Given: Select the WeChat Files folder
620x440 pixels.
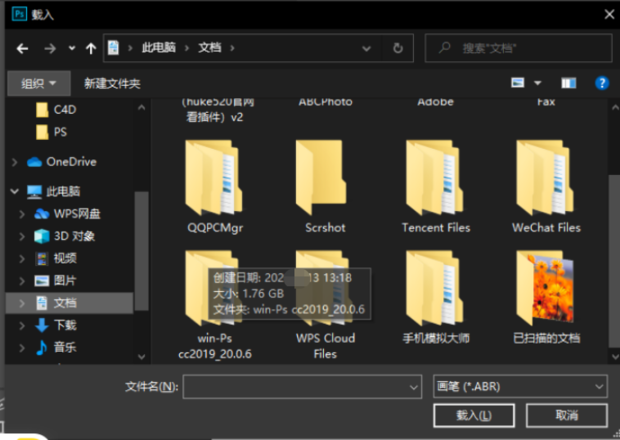Looking at the screenshot, I should 546,187.
